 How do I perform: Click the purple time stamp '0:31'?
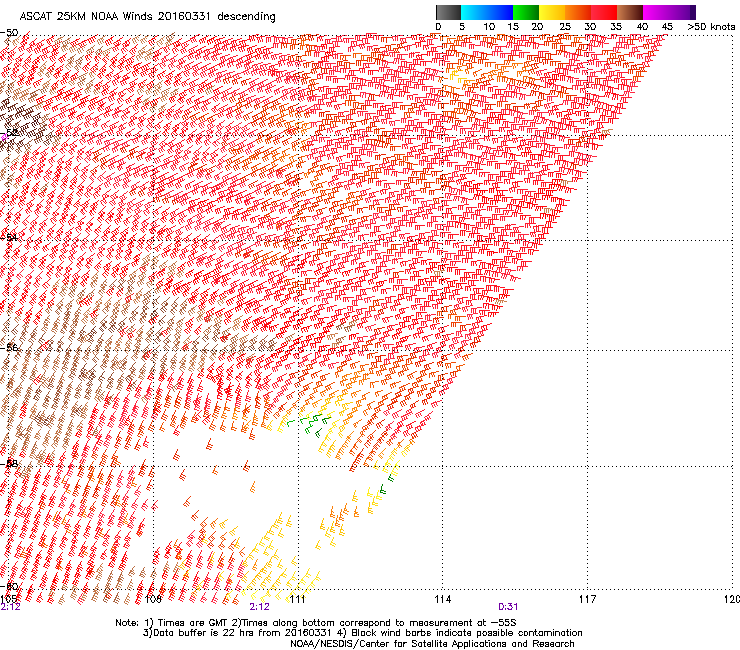[508, 607]
